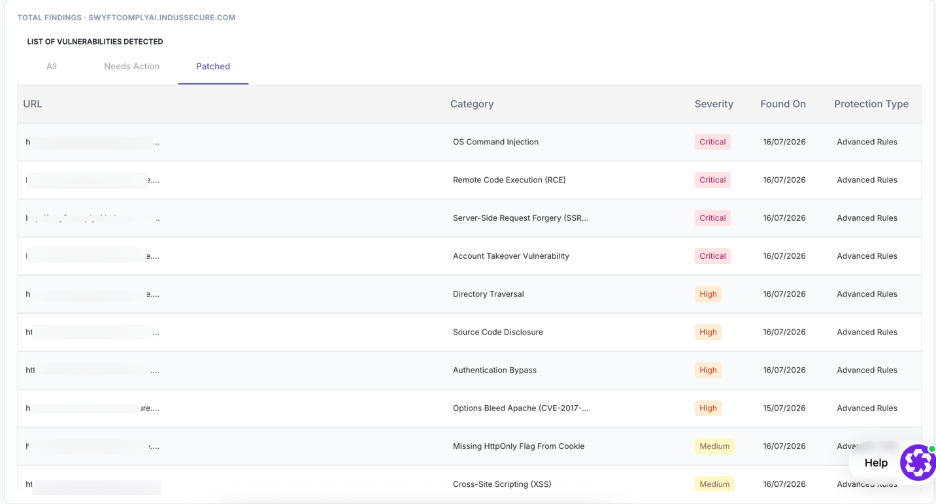Click the Help button label
This screenshot has width=936, height=504.
click(876, 463)
